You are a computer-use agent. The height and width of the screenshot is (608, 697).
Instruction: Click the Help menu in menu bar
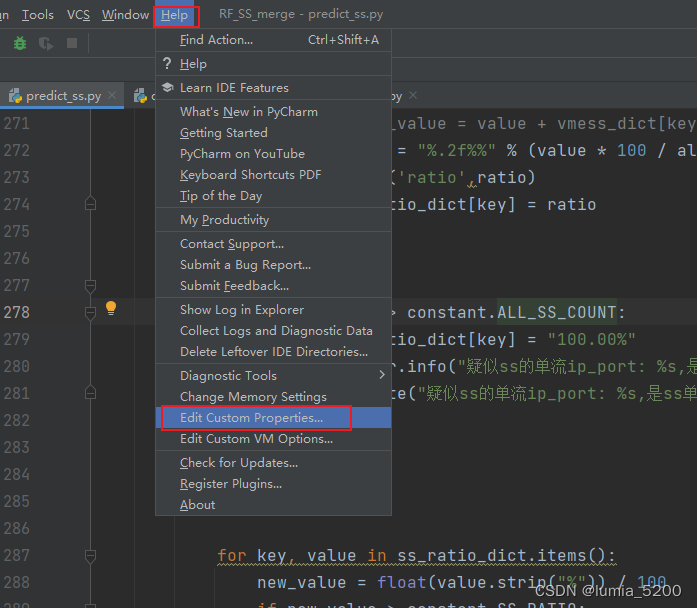[175, 15]
